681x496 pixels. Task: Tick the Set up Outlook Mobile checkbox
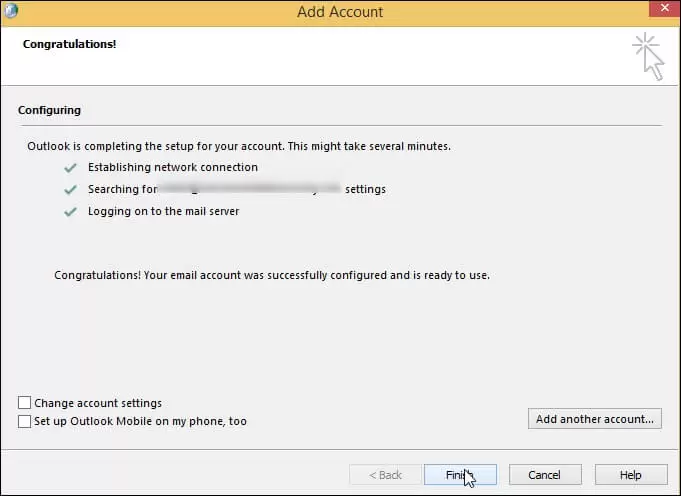(x=24, y=421)
